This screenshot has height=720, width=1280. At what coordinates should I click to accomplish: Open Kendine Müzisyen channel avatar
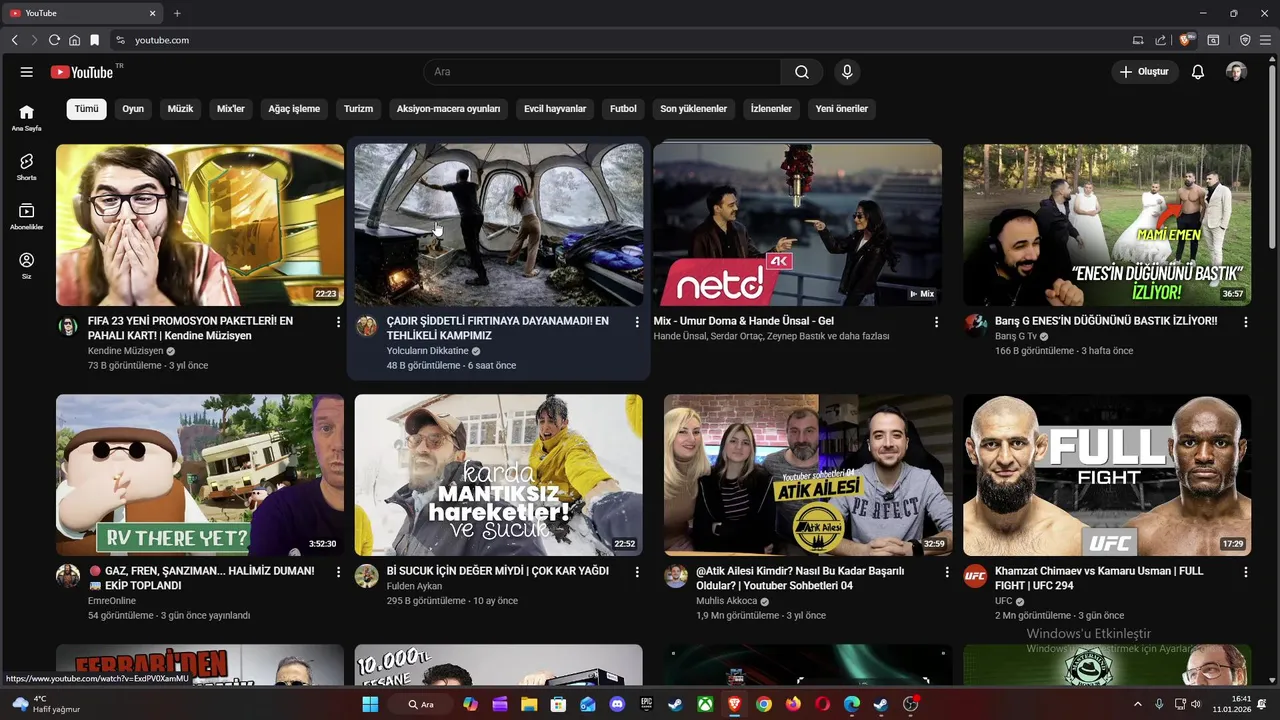[x=68, y=327]
